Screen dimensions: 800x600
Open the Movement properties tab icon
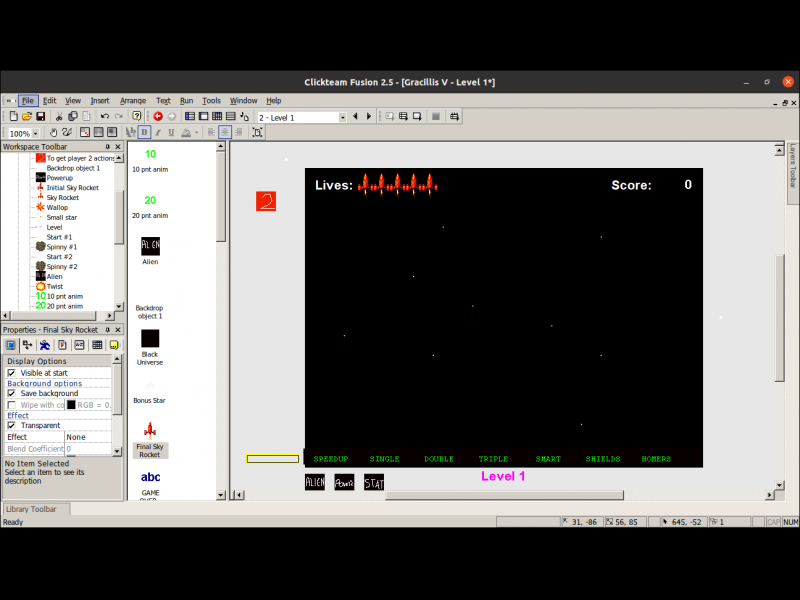point(45,345)
